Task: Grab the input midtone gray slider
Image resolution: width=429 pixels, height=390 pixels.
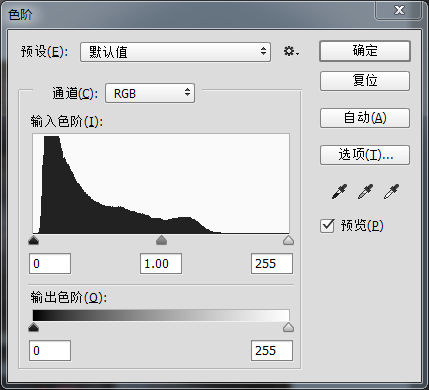Action: [161, 240]
